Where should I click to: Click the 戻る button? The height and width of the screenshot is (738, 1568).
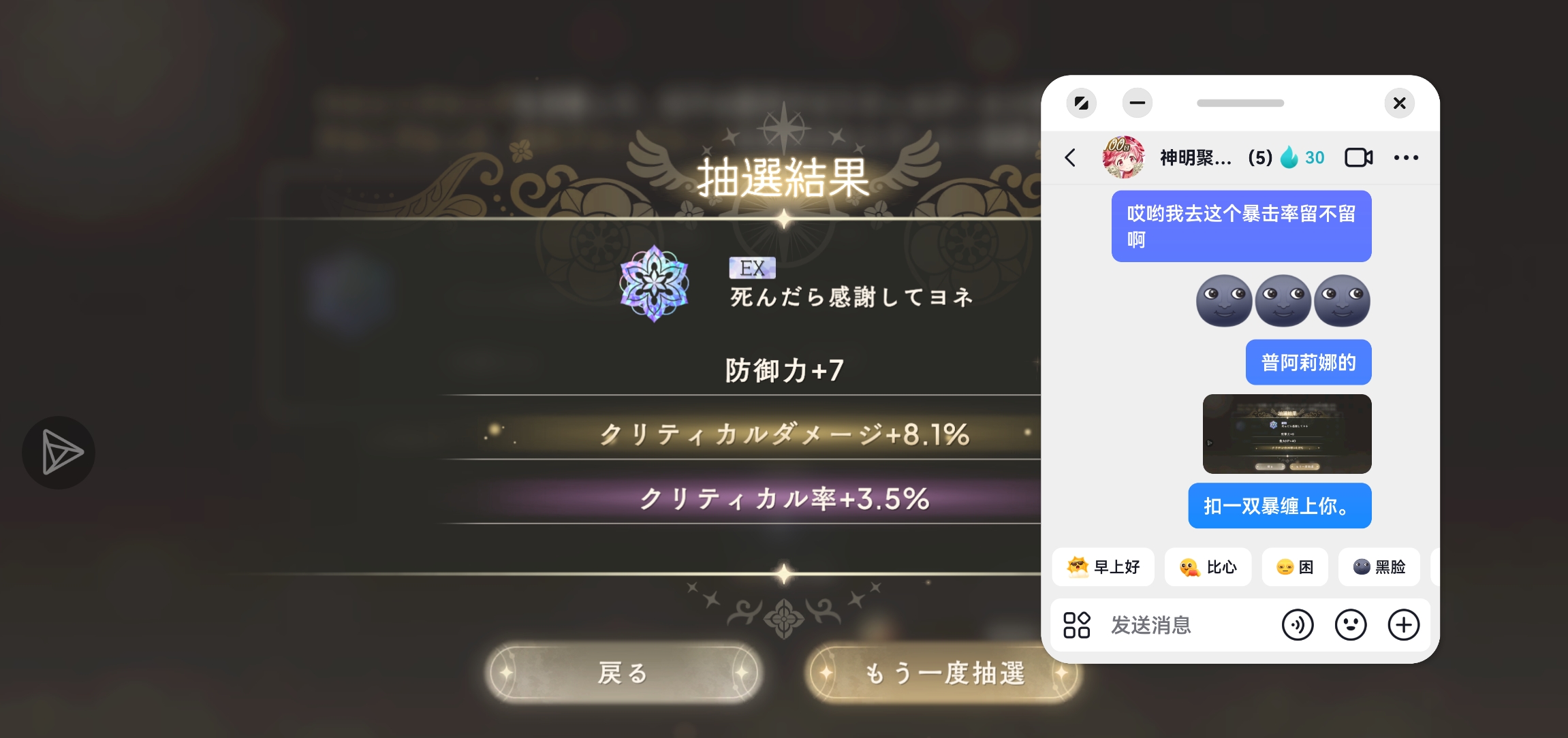click(x=623, y=673)
